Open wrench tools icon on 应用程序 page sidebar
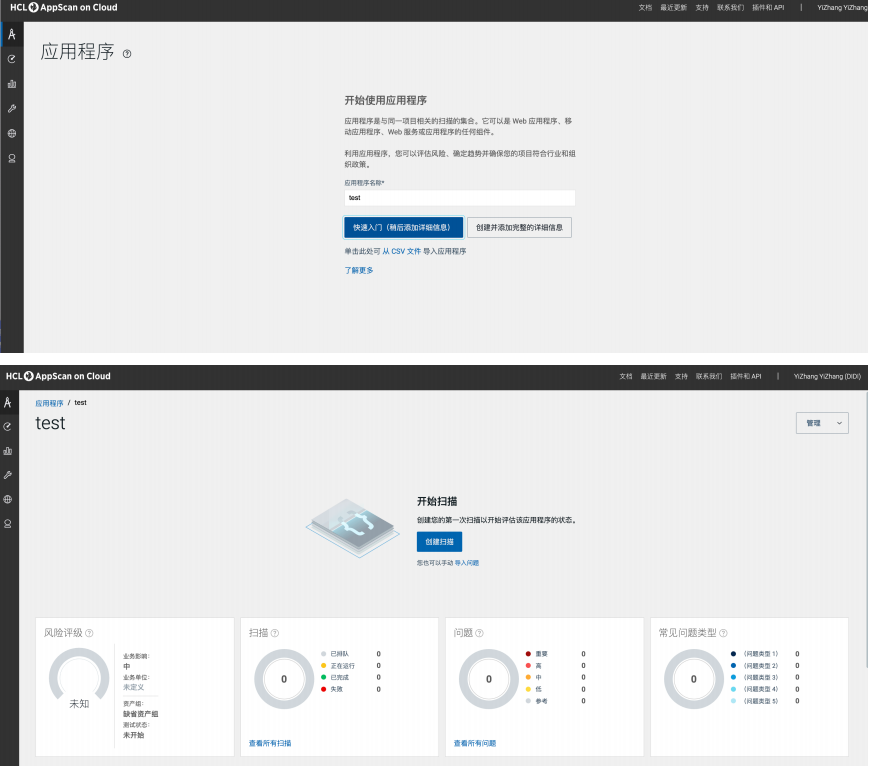Screen dimensions: 869x766 [12, 109]
